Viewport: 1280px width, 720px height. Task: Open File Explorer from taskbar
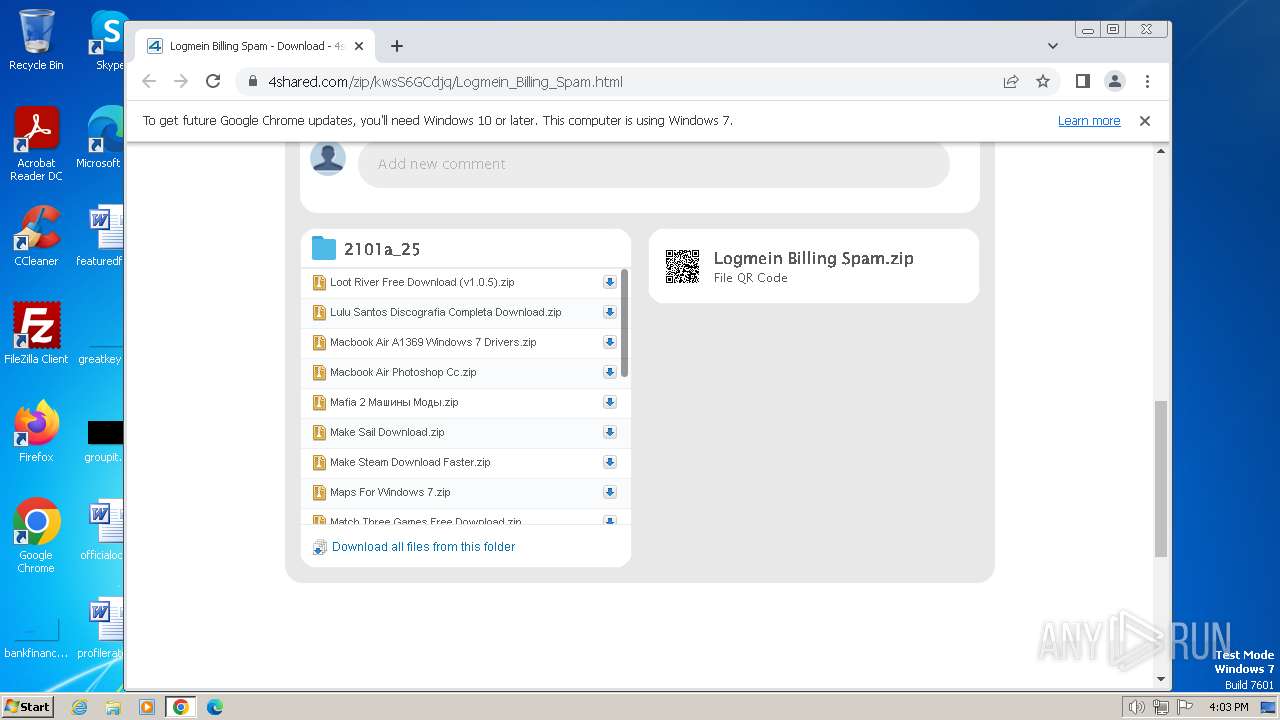click(x=113, y=707)
